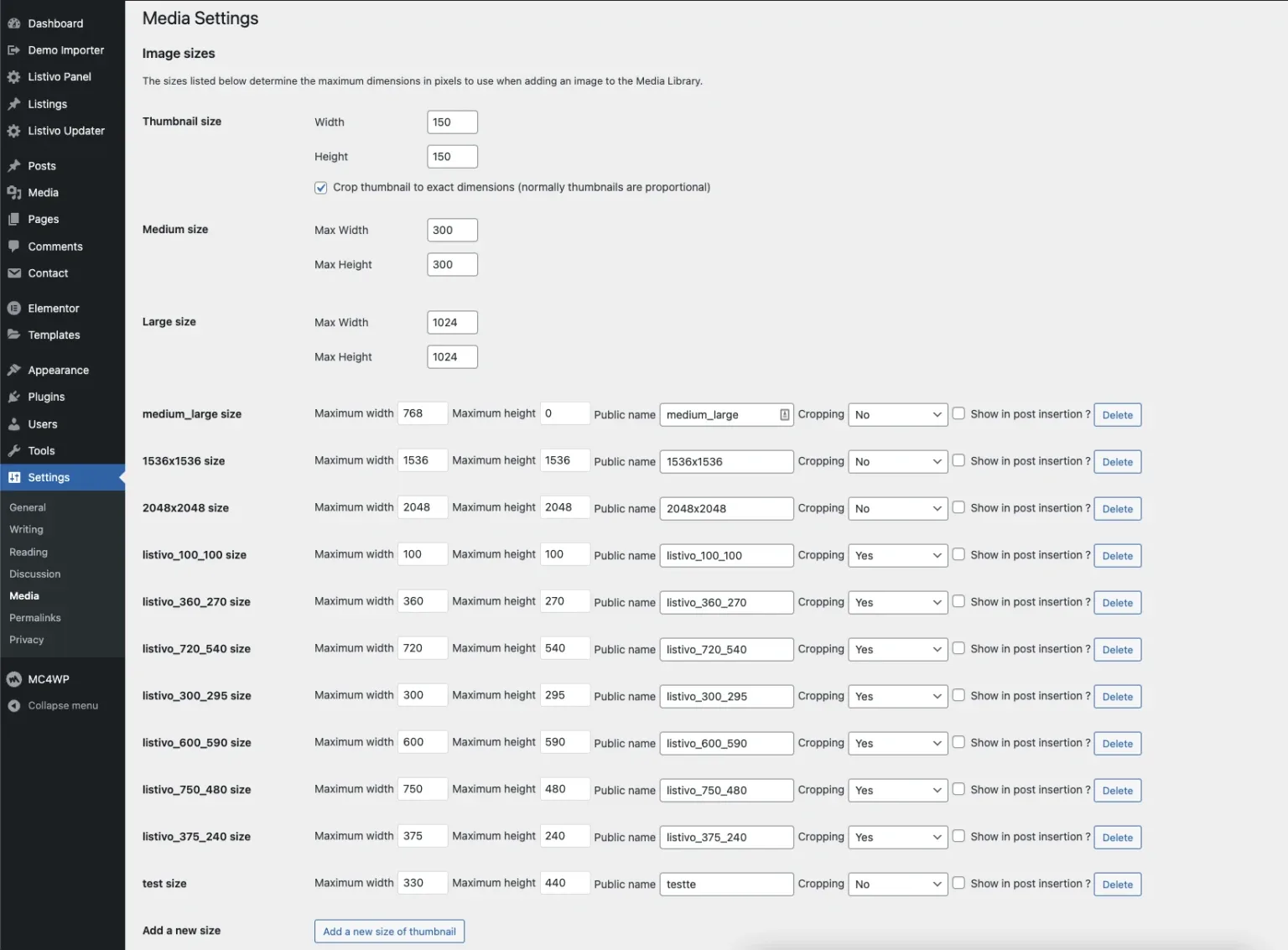
Task: Expand Cropping select for listivo_750_480
Action: pos(898,791)
